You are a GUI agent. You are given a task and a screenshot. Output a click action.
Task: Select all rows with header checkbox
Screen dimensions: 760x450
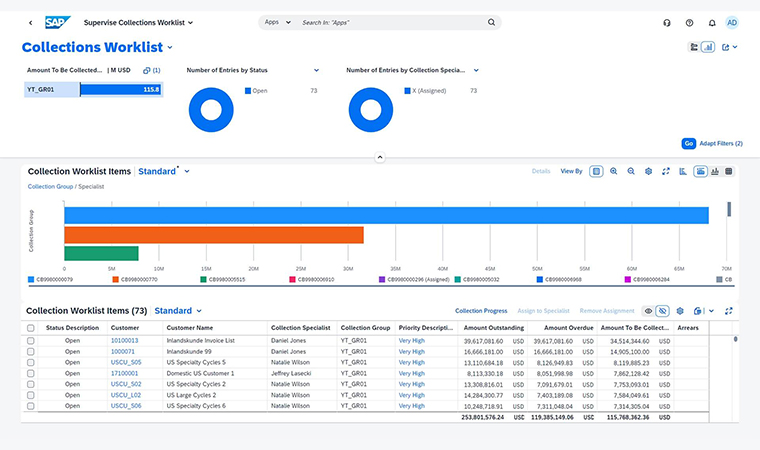(x=31, y=328)
